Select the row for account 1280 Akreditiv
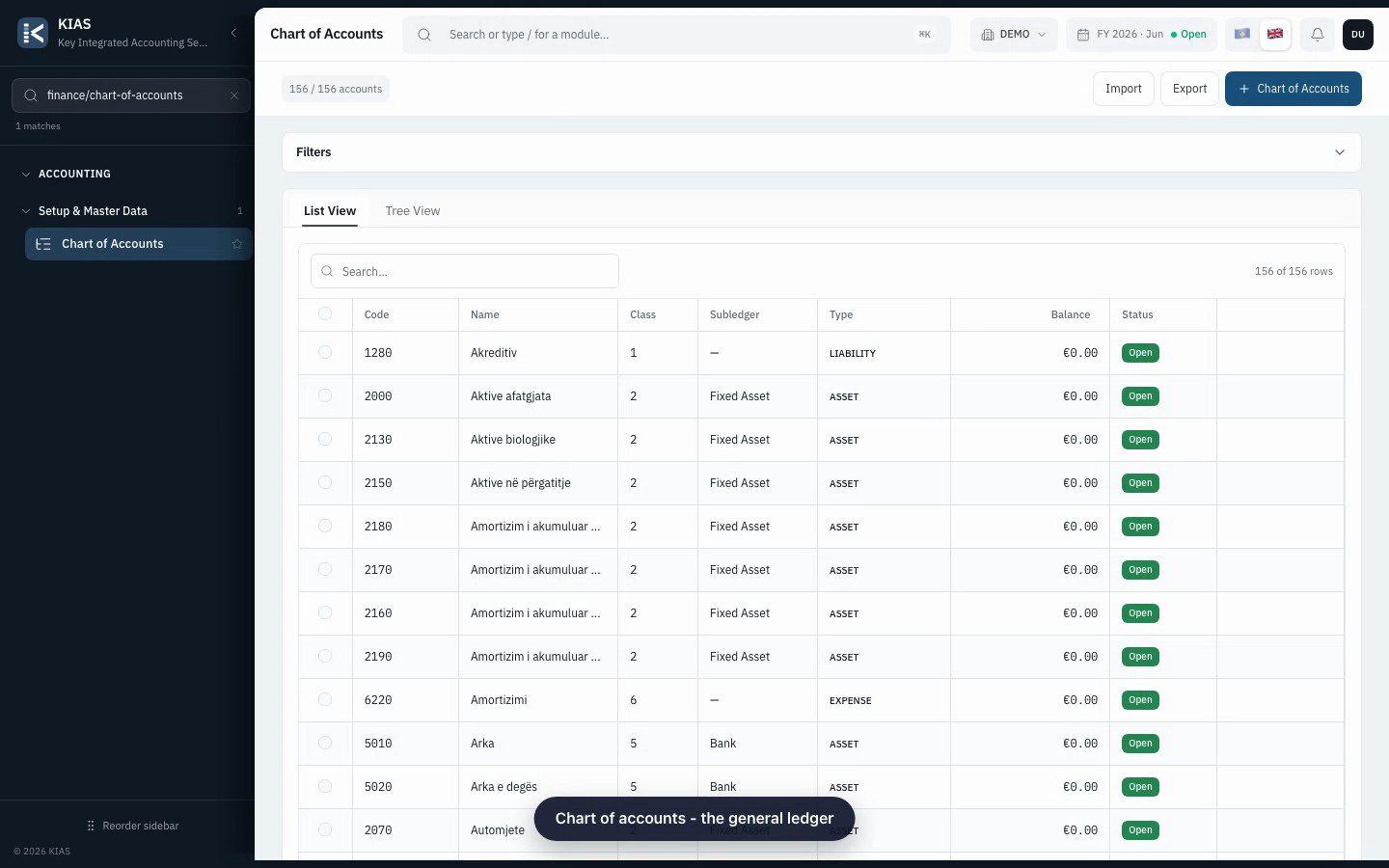 325,352
